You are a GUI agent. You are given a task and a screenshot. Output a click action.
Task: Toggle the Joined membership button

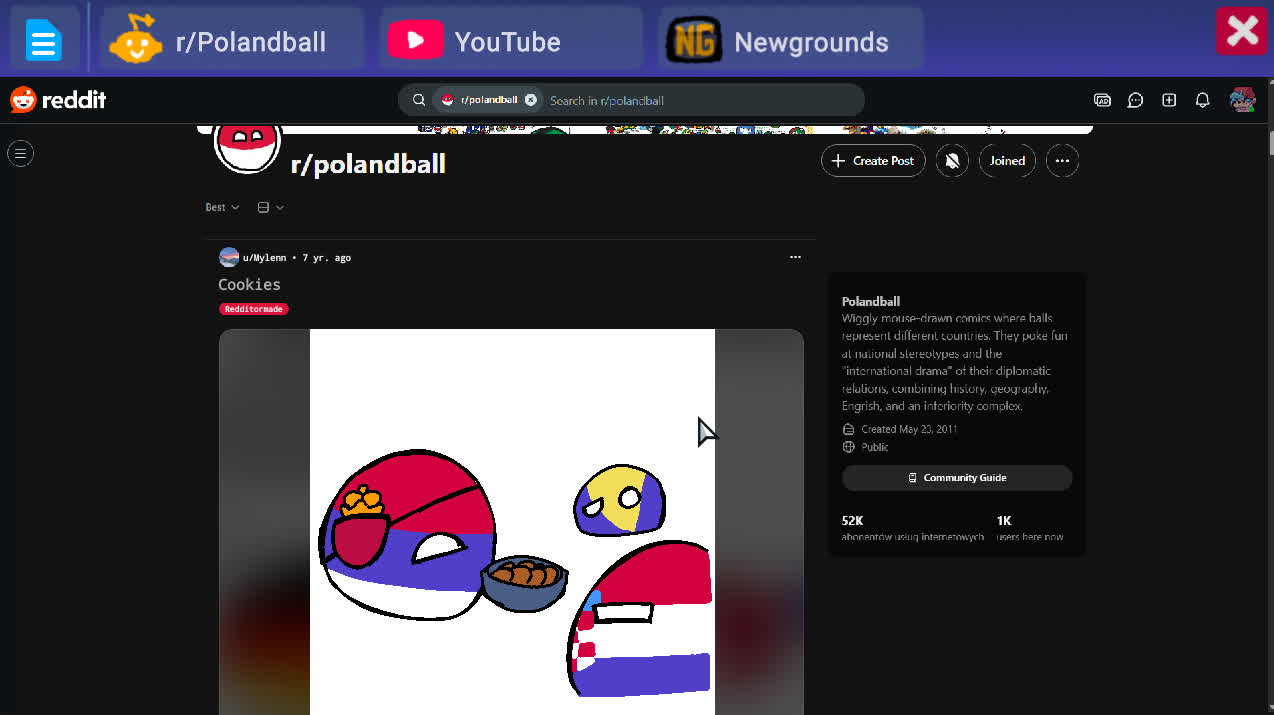(1007, 161)
